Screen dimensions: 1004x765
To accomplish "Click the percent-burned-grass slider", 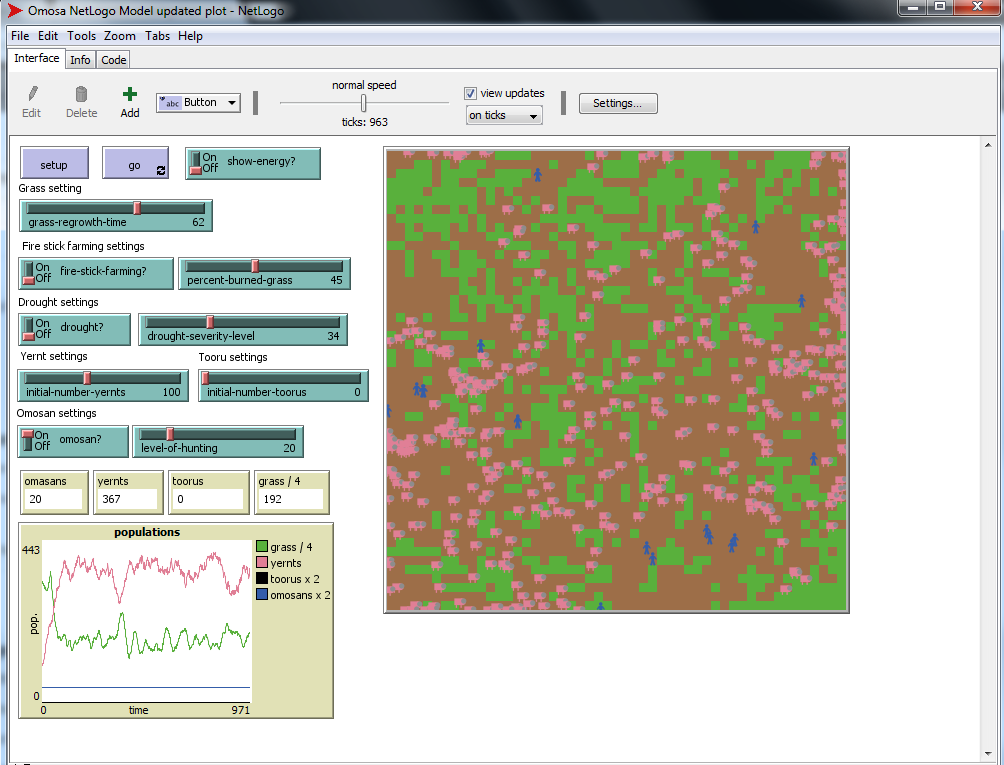I will point(264,273).
